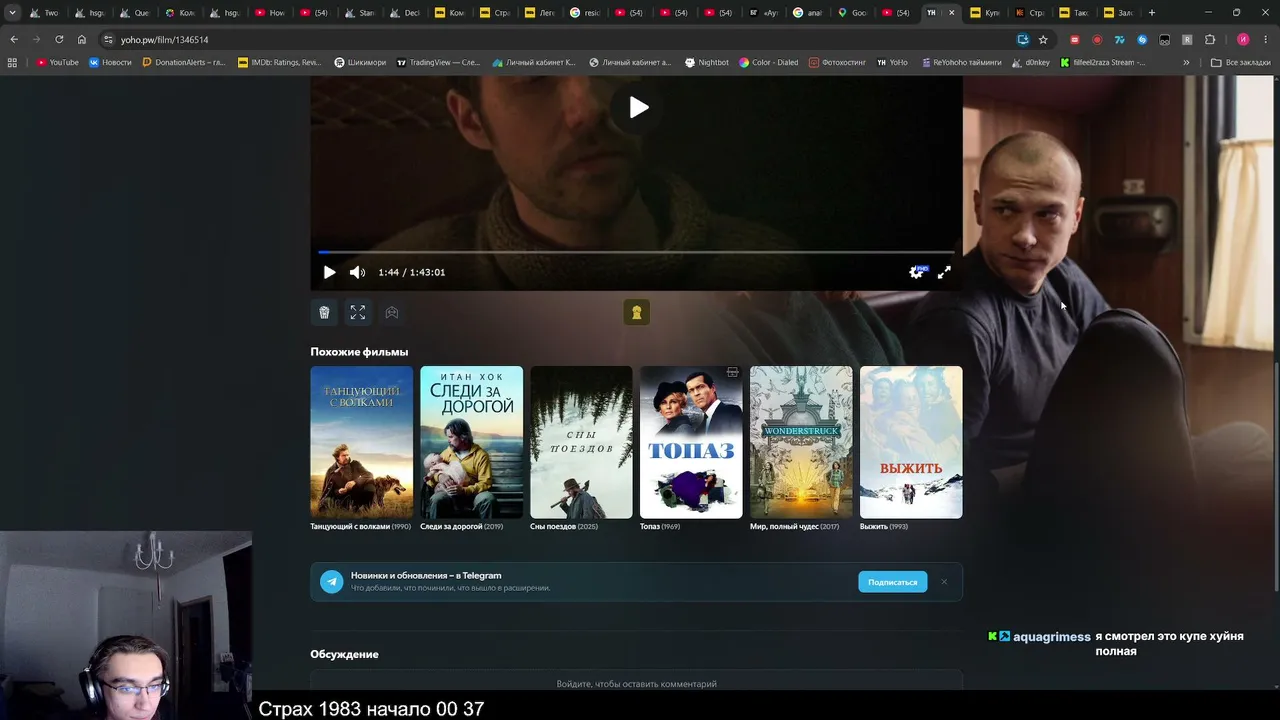Open the Extensions puzzle-piece menu
The image size is (1280, 720).
(1210, 40)
